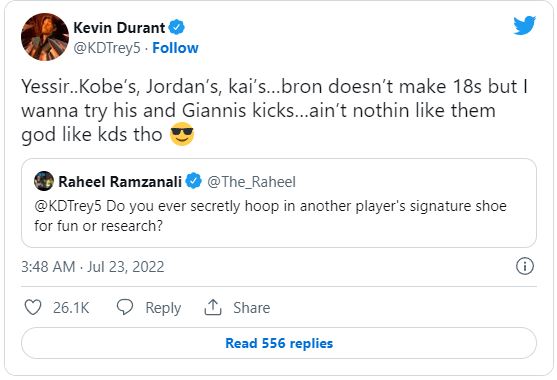Open the quoted tweet question text
The height and width of the screenshot is (380, 557).
click(x=270, y=216)
